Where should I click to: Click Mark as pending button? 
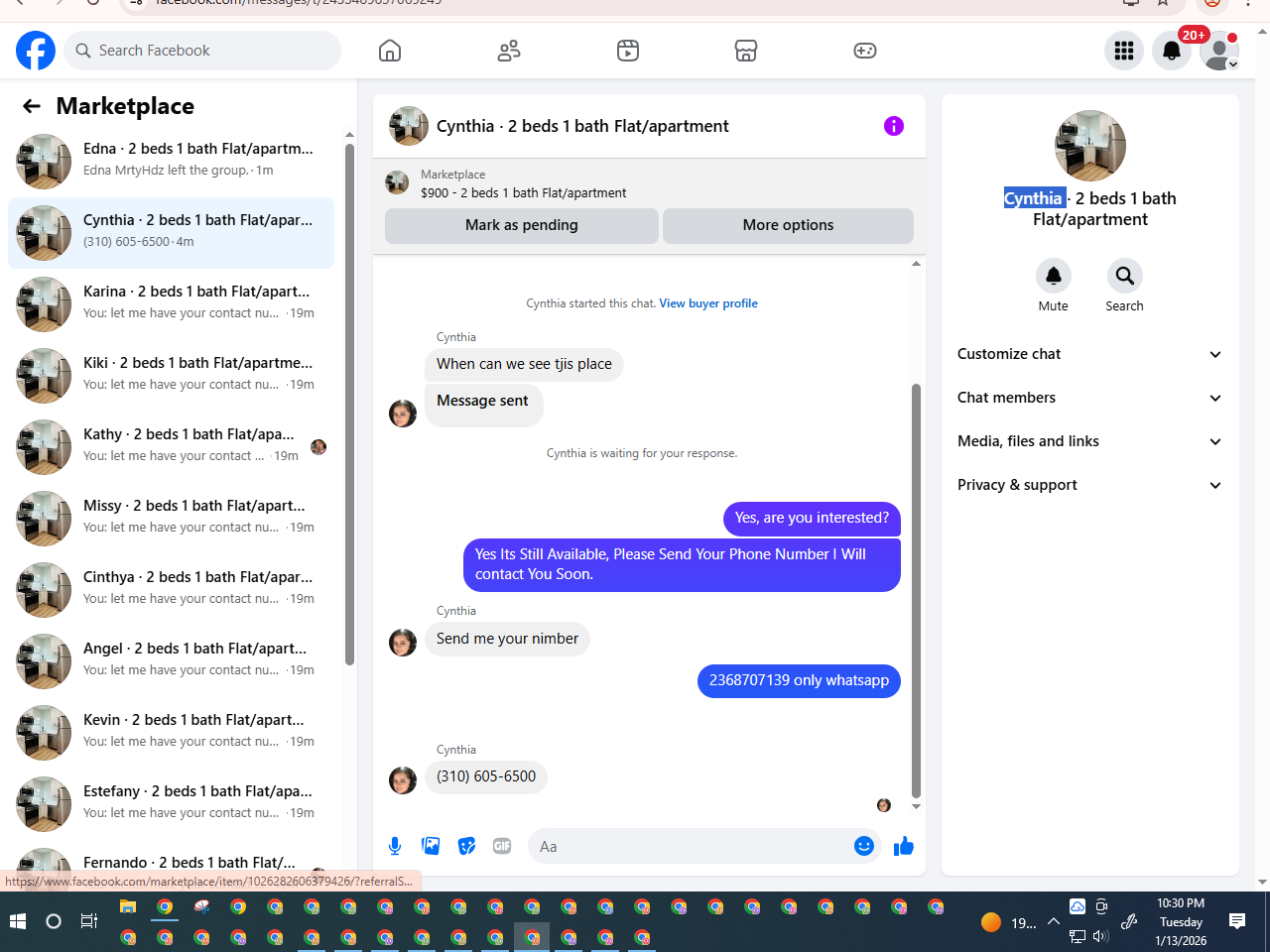pyautogui.click(x=522, y=225)
